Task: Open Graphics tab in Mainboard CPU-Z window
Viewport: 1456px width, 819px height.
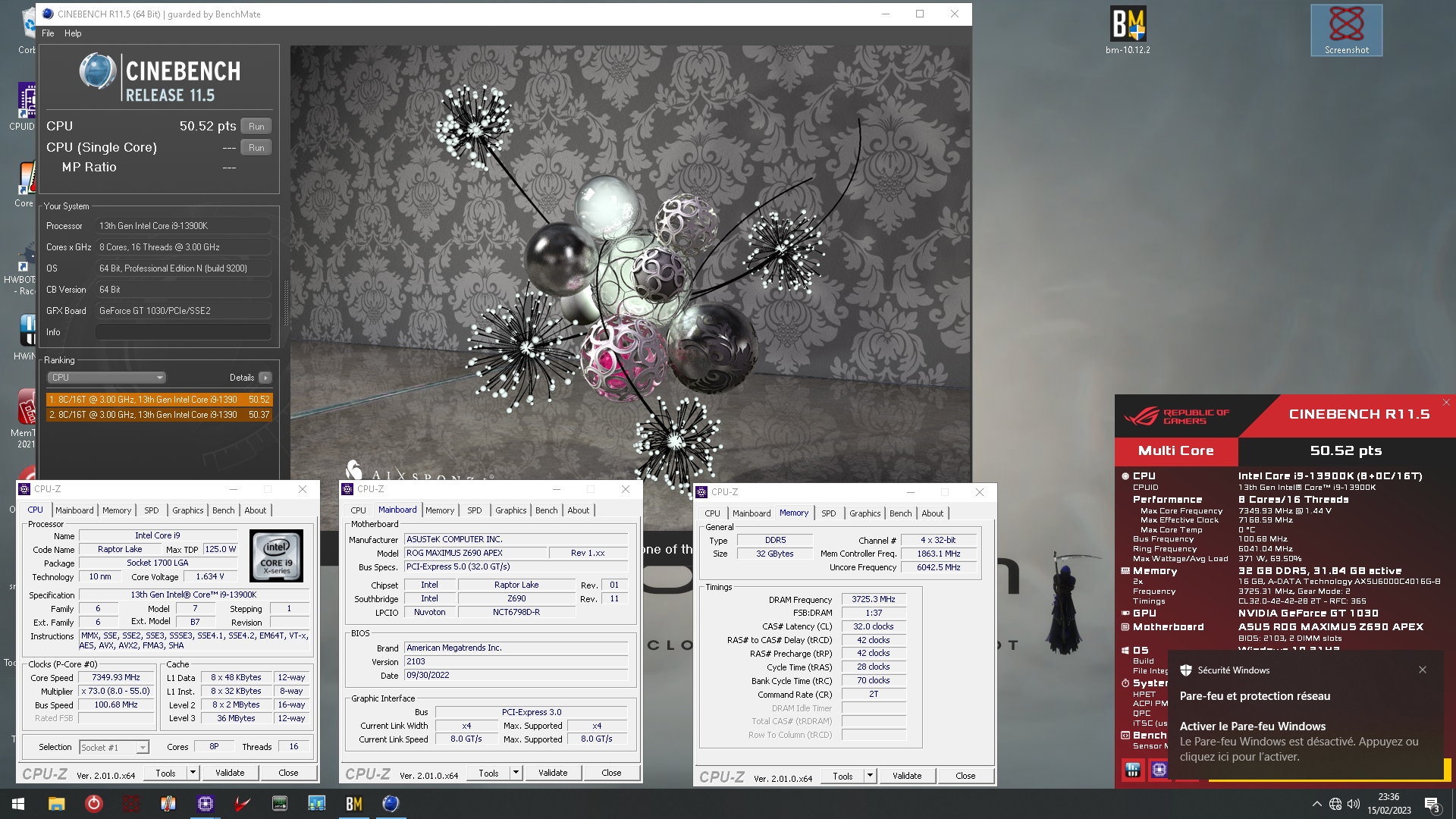Action: pos(511,510)
